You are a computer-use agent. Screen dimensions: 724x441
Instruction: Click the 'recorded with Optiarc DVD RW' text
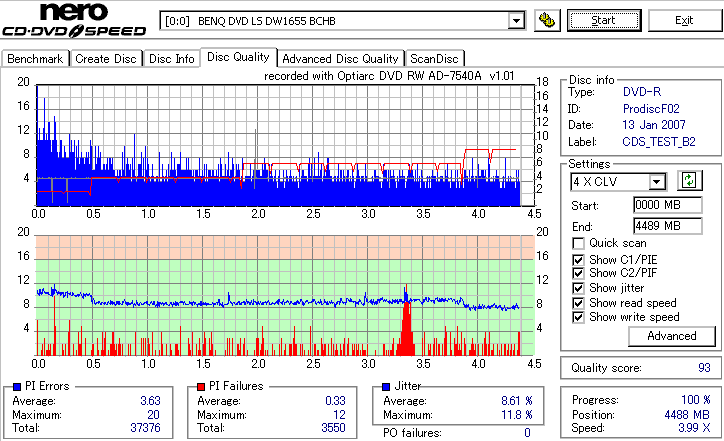click(x=389, y=76)
